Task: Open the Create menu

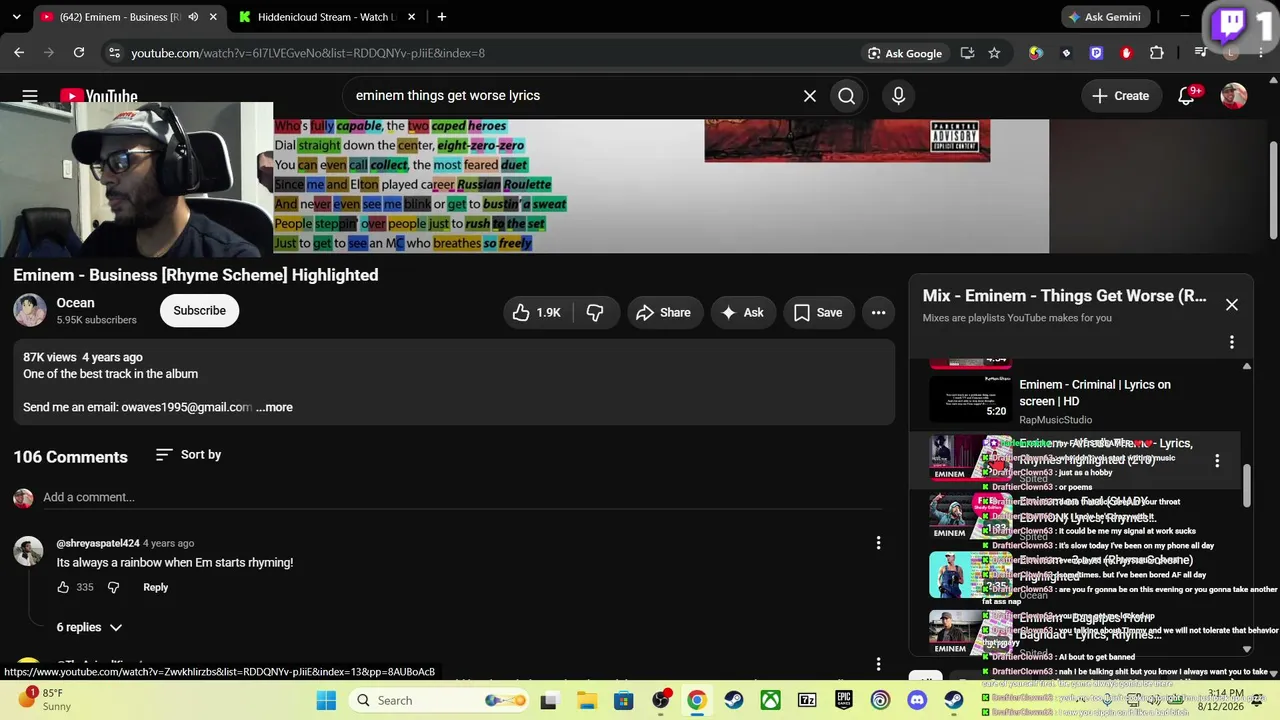Action: point(1120,96)
